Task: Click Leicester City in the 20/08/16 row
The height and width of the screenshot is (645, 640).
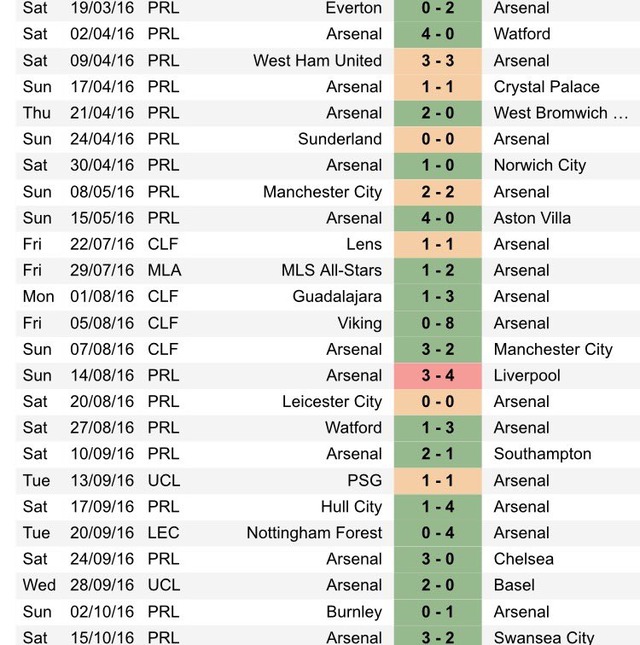Action: (332, 401)
